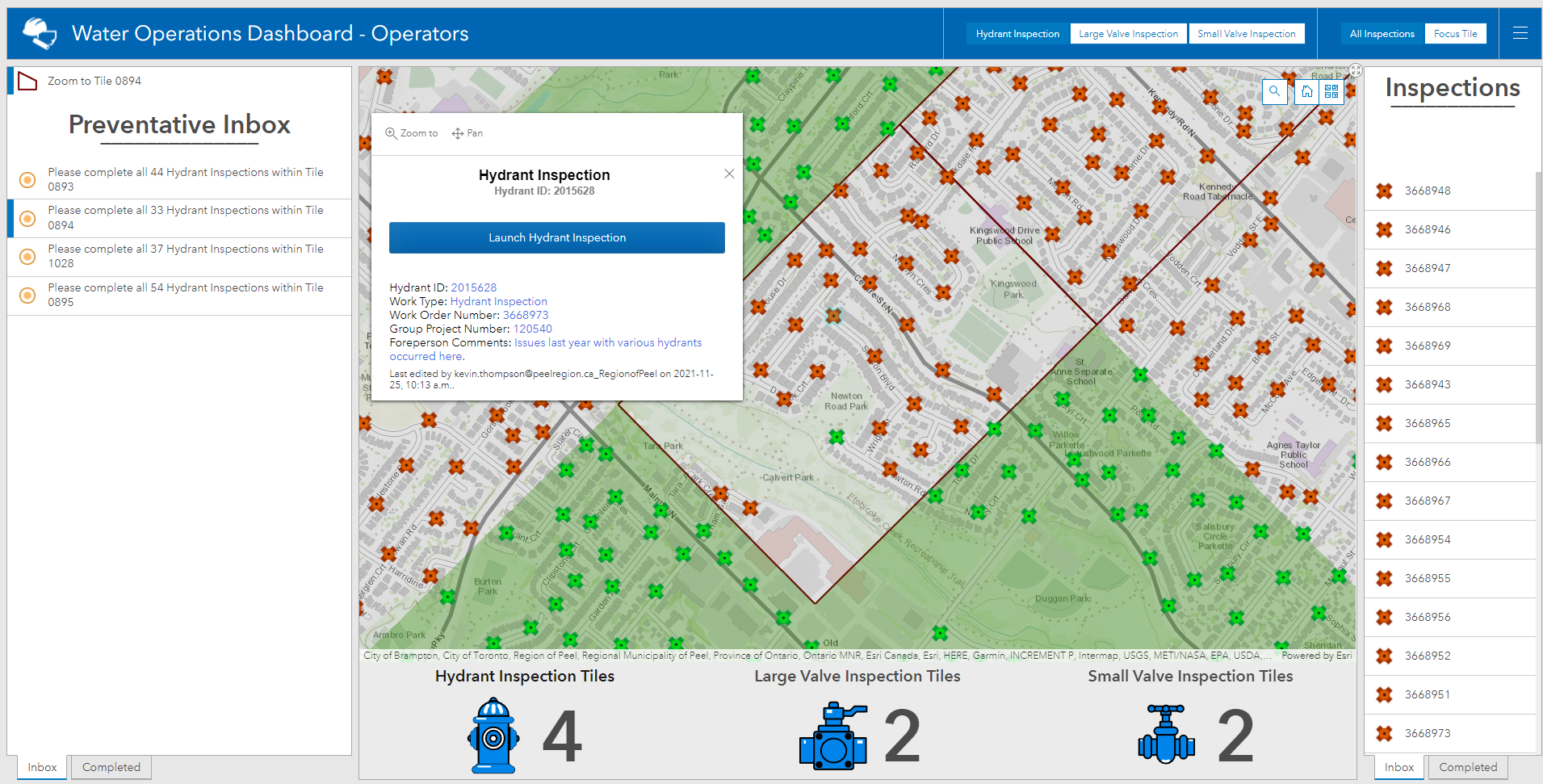Click Launch Hydrant Inspection button

557,237
